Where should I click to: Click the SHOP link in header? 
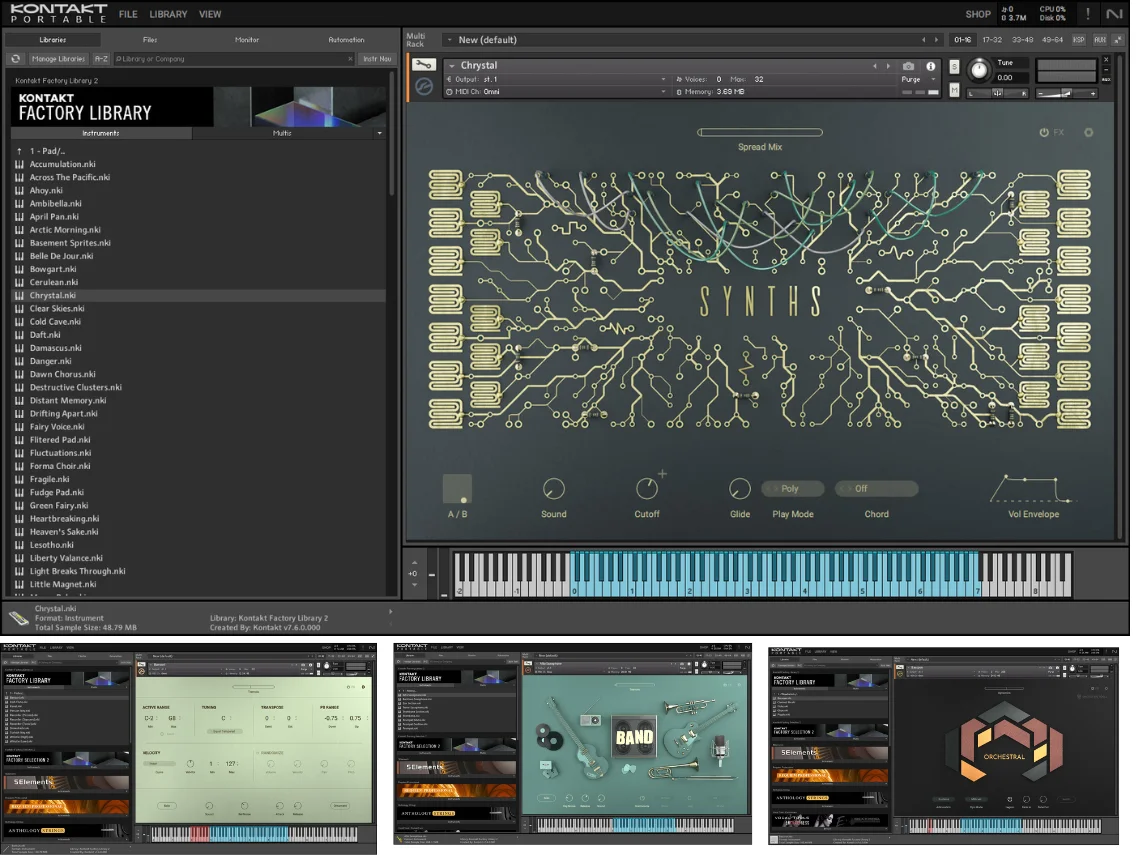[977, 14]
